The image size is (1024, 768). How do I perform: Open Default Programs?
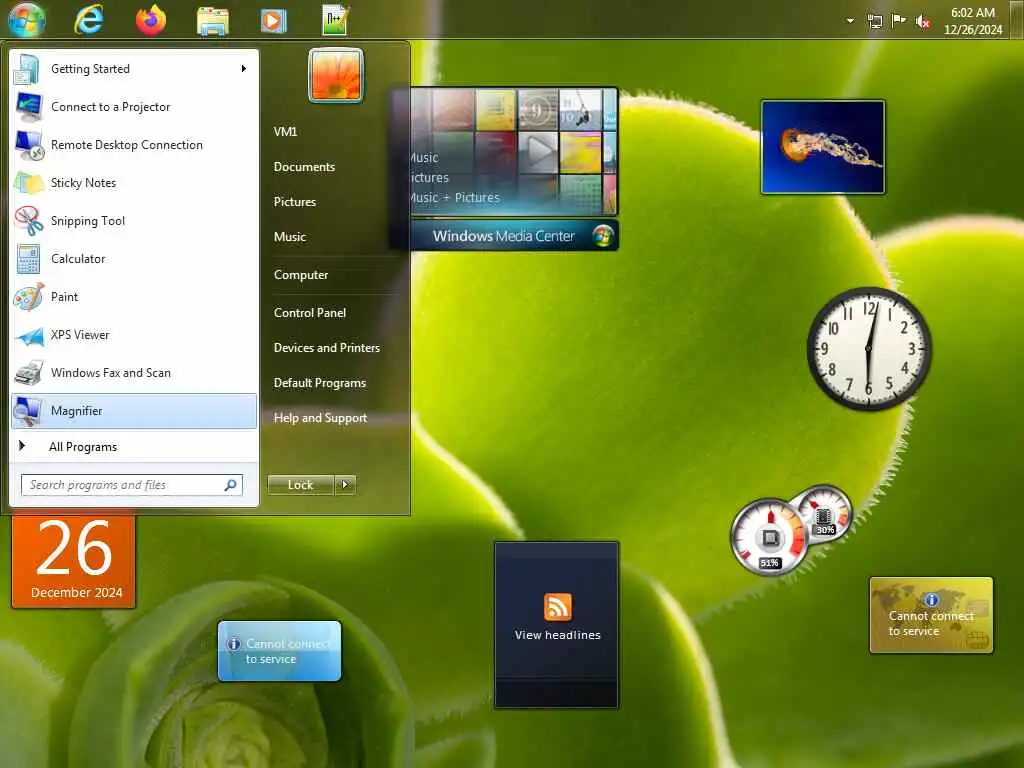(319, 383)
